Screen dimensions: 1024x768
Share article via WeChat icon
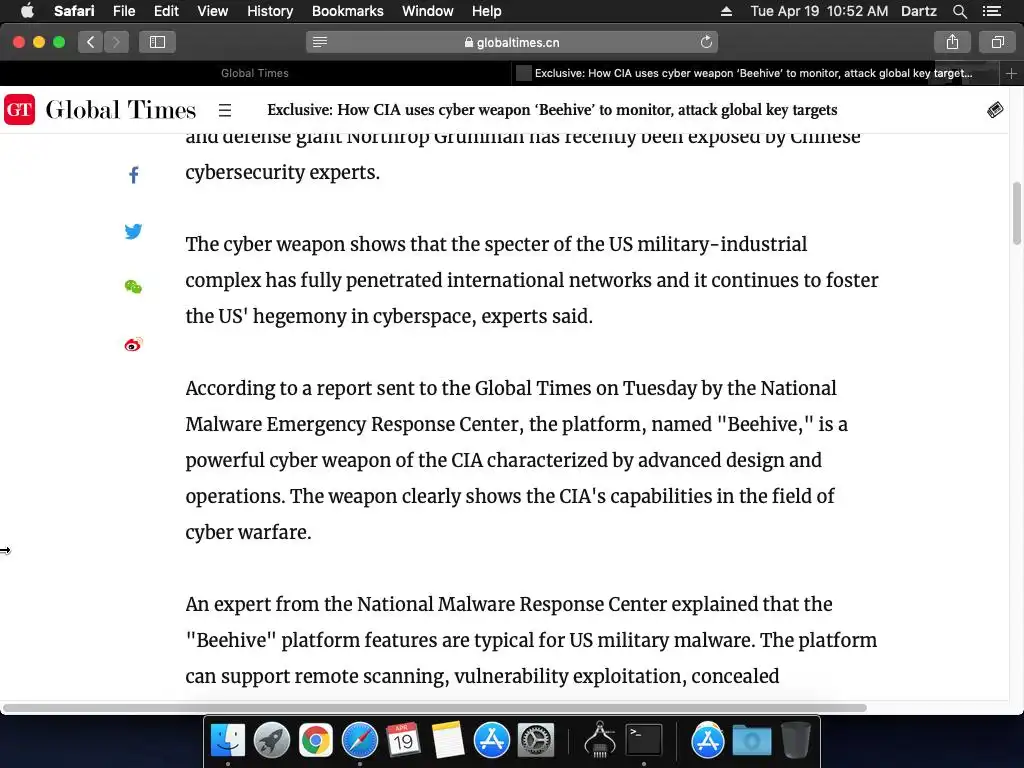click(x=133, y=287)
